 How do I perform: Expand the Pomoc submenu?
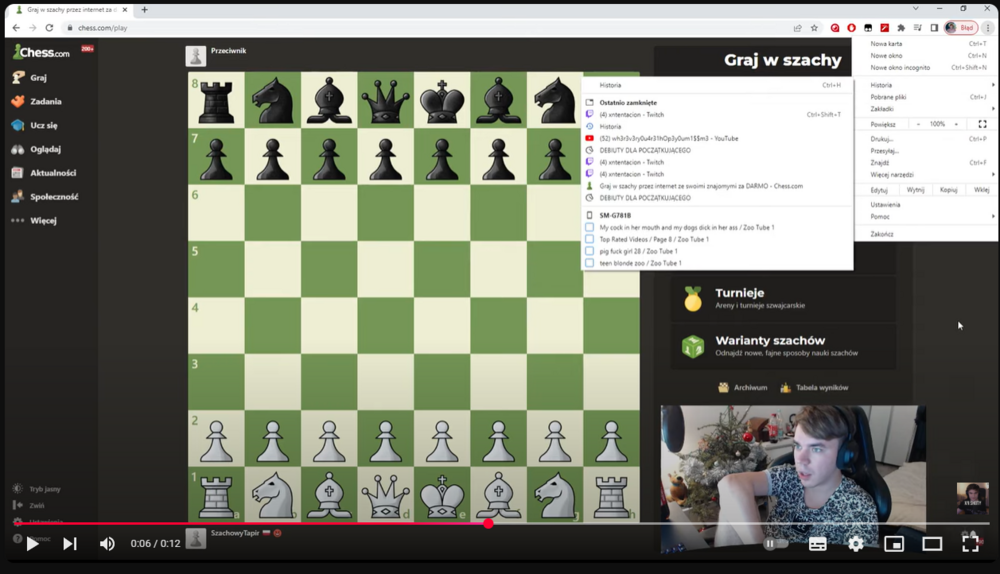tap(927, 217)
